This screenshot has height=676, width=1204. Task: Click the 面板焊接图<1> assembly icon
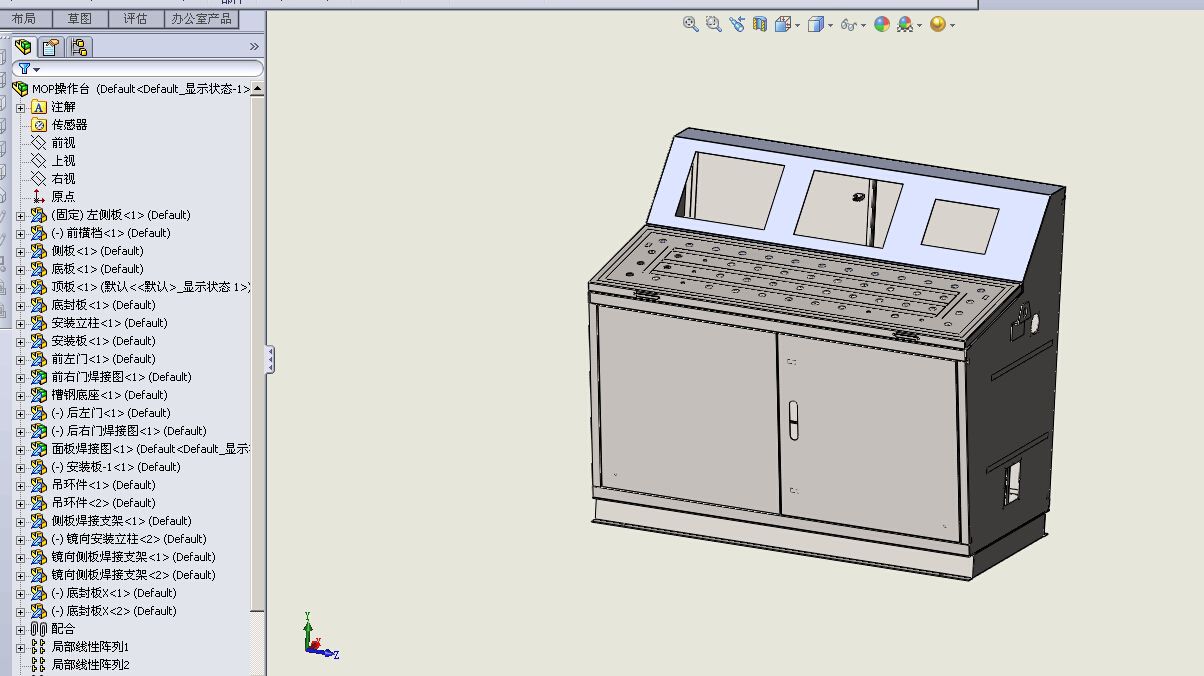coord(39,449)
